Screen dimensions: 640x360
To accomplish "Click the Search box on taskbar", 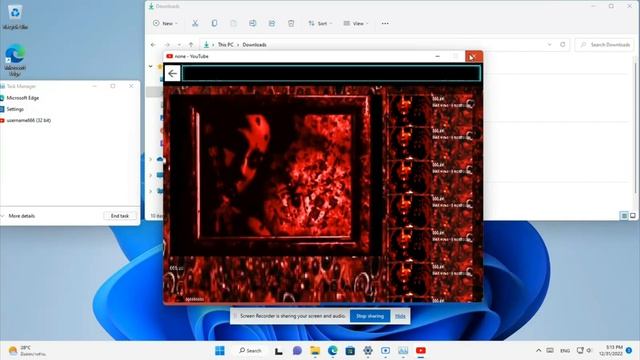I will (x=250, y=351).
